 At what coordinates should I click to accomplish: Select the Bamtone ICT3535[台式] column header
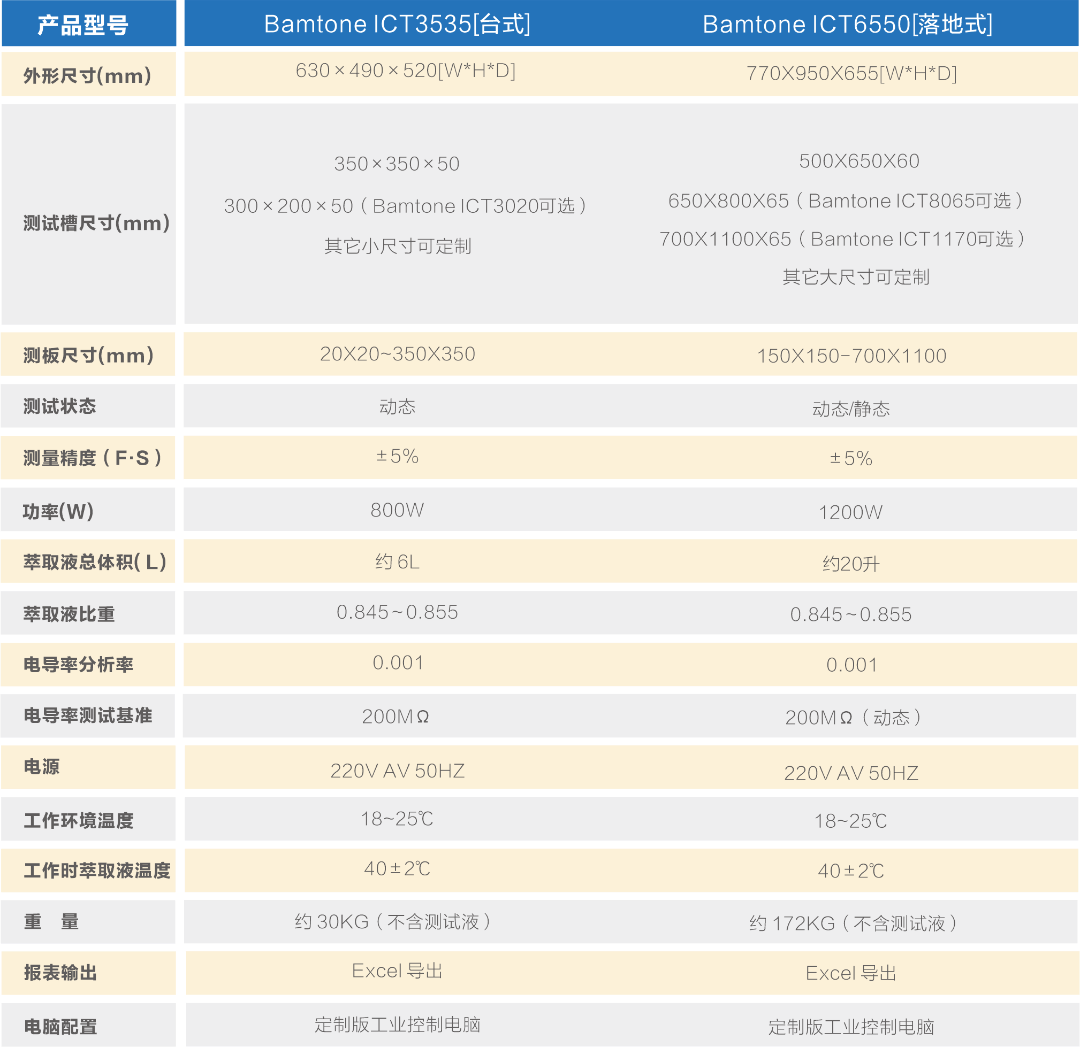(x=397, y=24)
